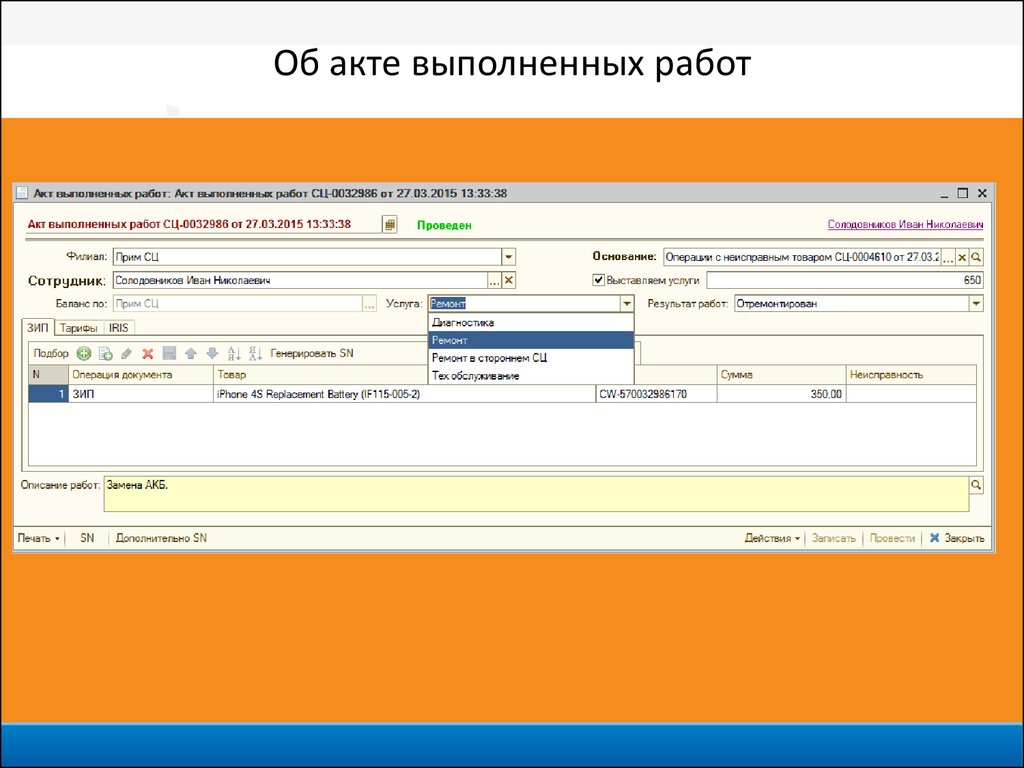Click the Записать button
Image resolution: width=1024 pixels, height=768 pixels.
pos(833,538)
